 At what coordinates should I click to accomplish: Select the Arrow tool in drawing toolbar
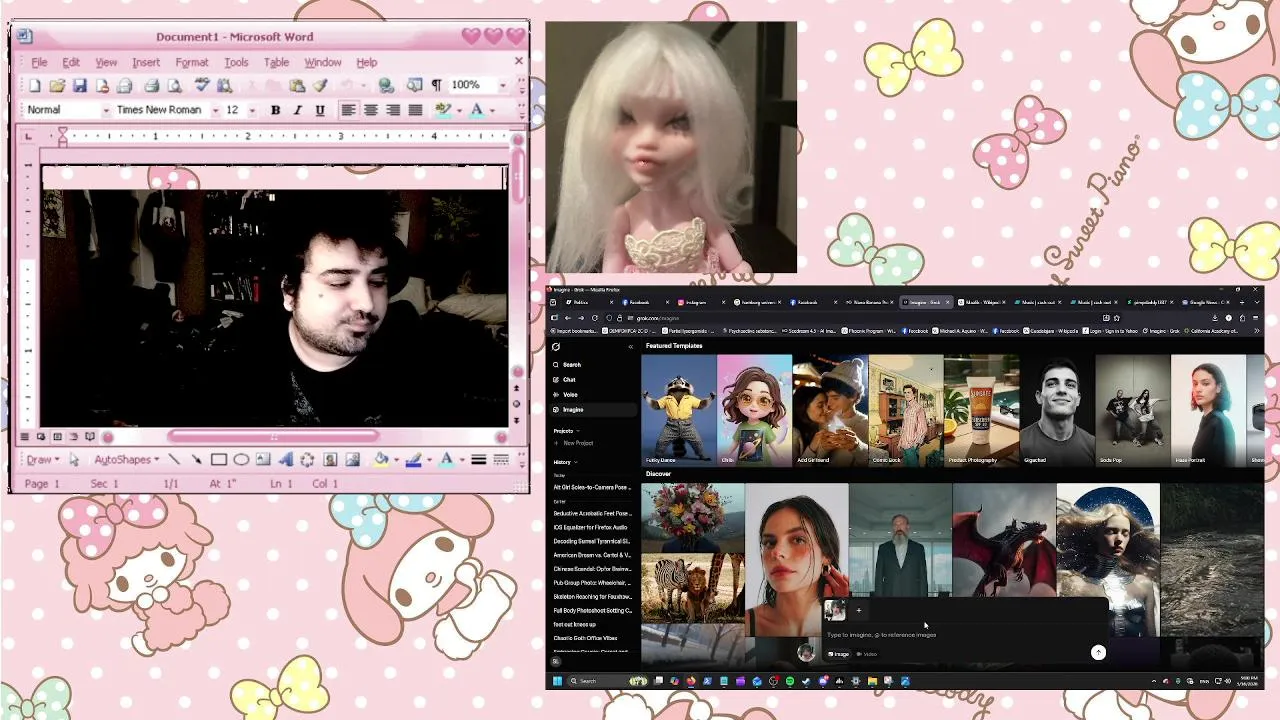196,460
